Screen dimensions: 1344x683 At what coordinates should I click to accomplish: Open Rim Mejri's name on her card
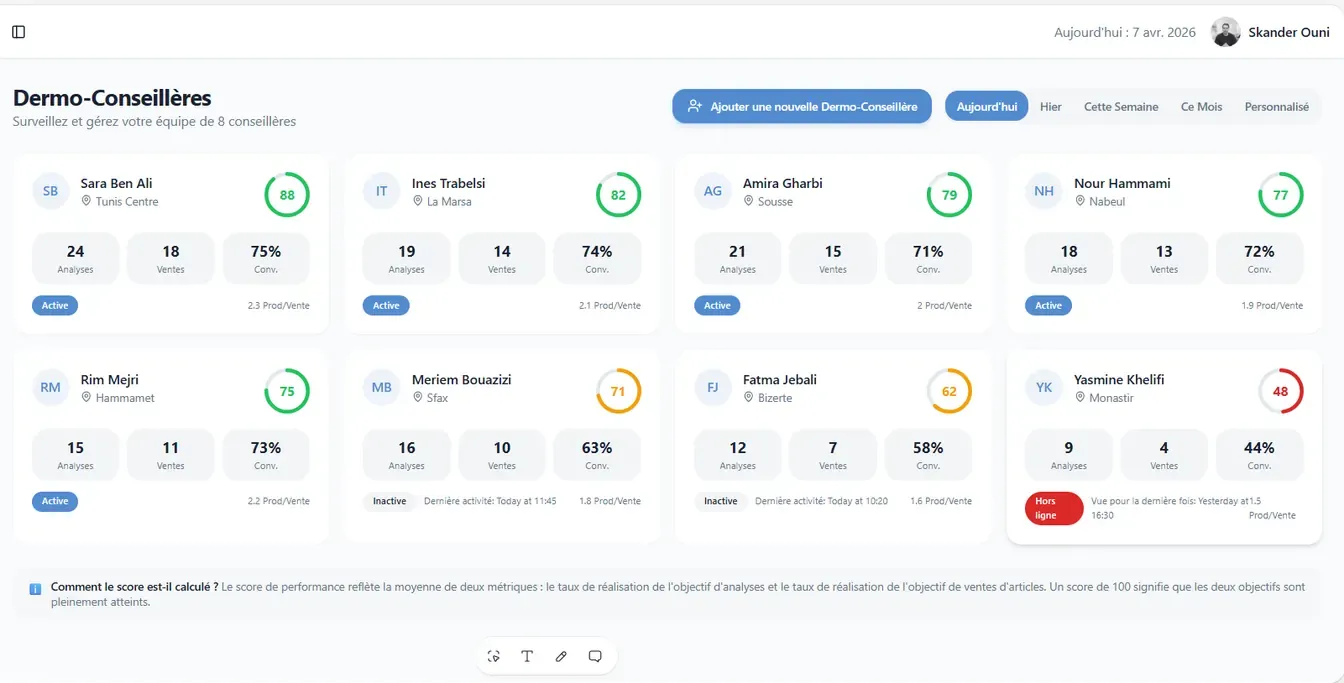(110, 379)
